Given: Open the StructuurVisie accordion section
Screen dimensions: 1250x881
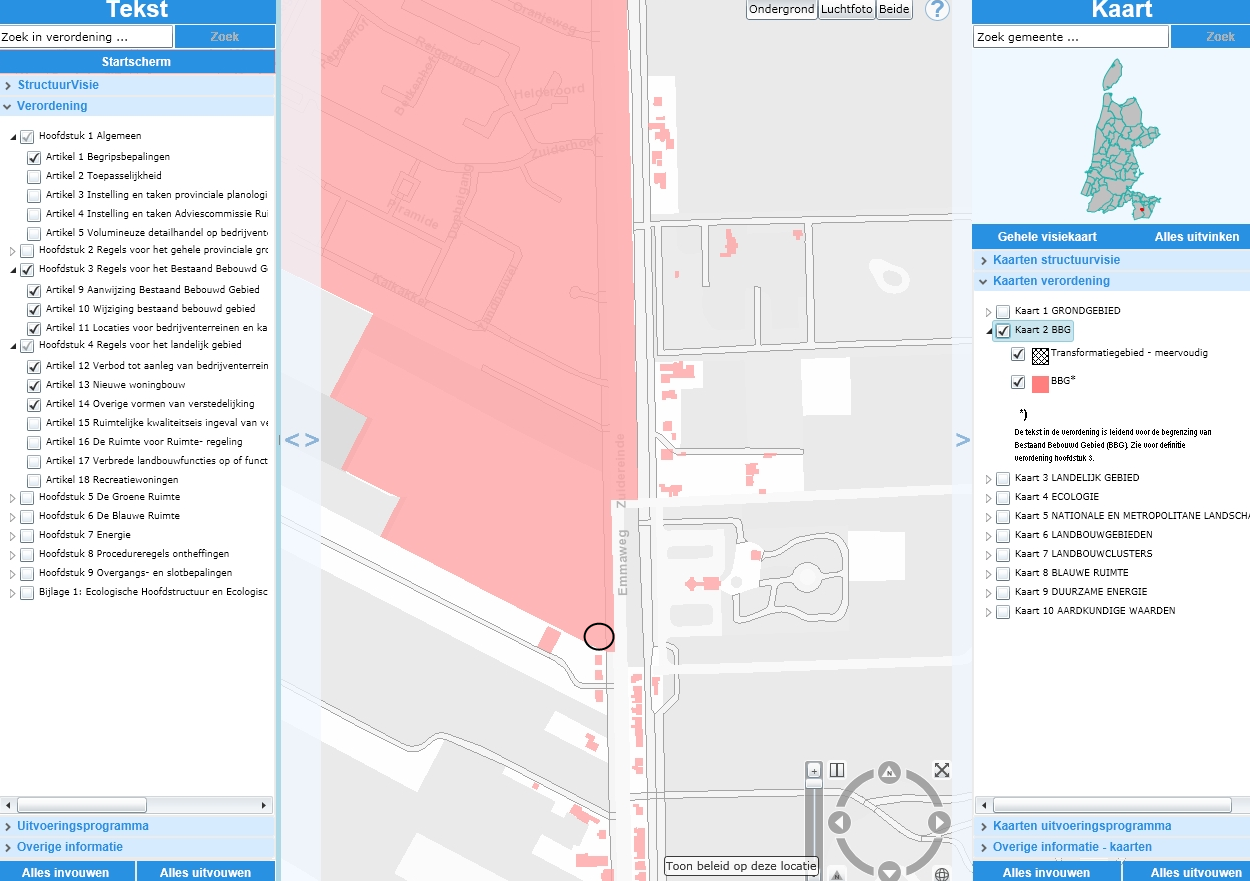Looking at the screenshot, I should (138, 85).
